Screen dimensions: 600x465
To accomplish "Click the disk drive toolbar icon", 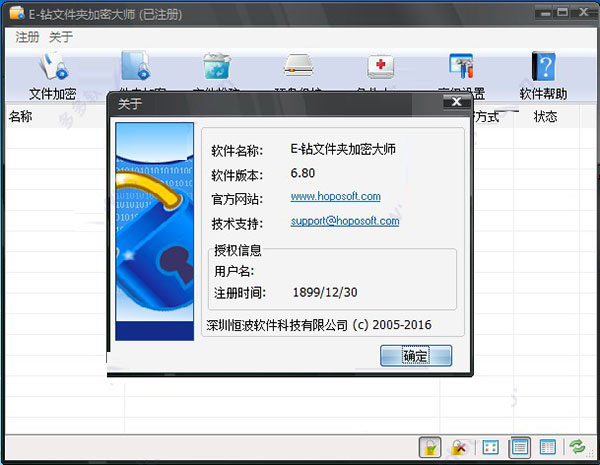I will tap(299, 66).
